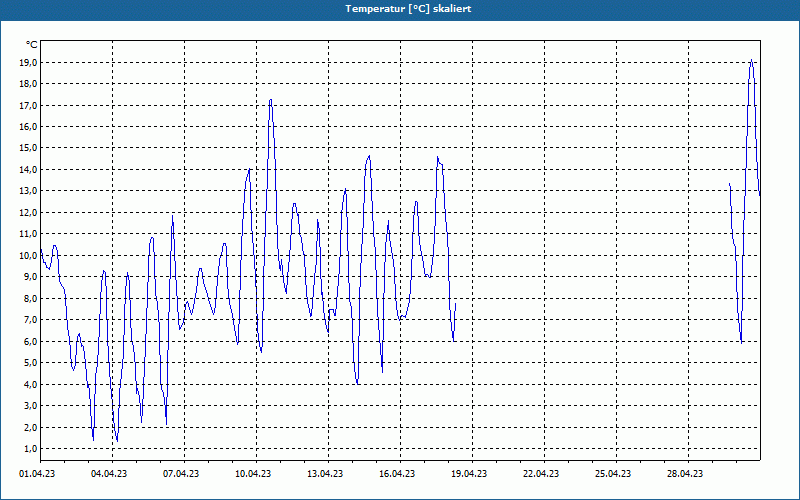Viewport: 800px width, 500px height.
Task: Click the 17,0 y-axis label
Action: [28, 106]
